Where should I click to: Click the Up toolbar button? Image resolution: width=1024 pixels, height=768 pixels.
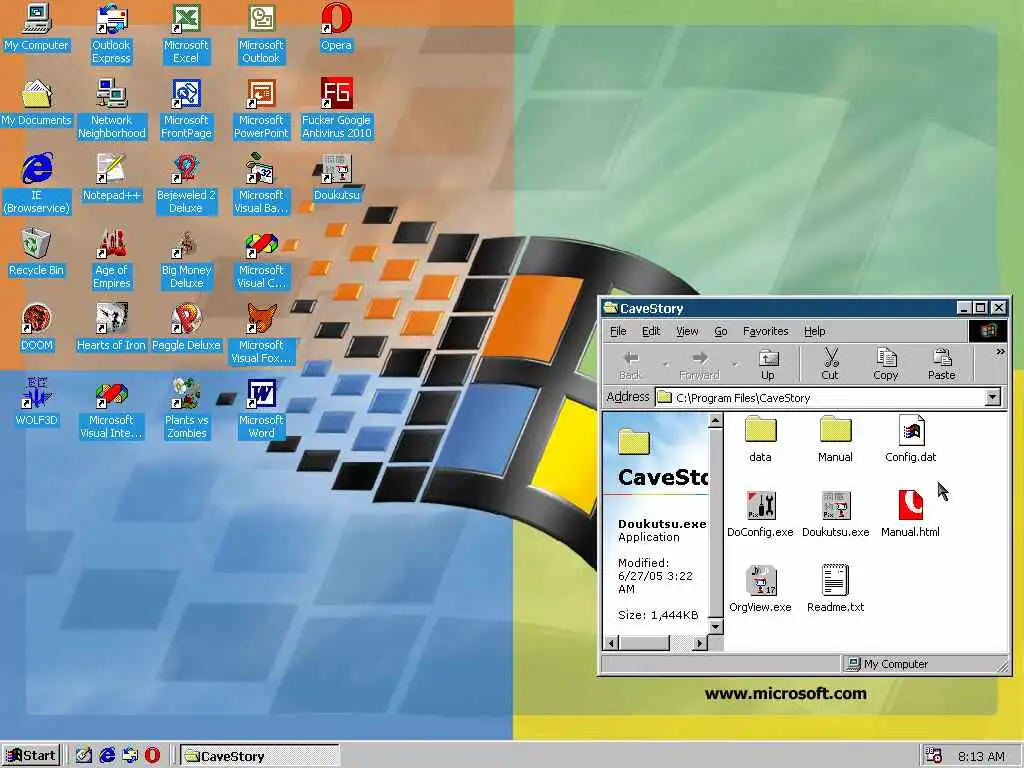pos(768,364)
